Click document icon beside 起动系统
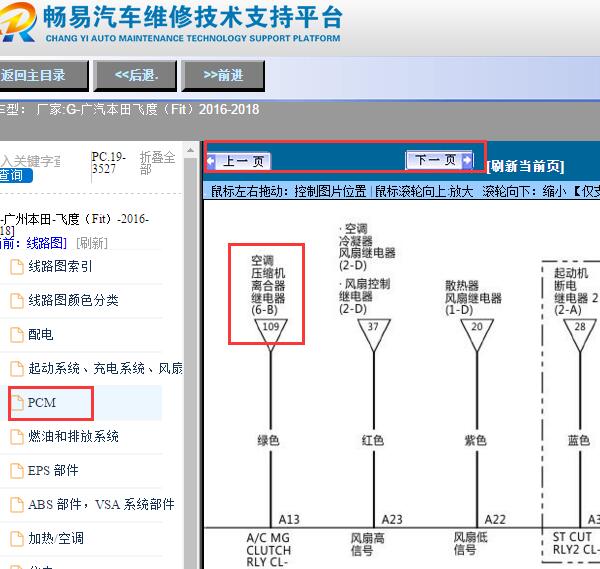600x569 pixels. pos(16,369)
